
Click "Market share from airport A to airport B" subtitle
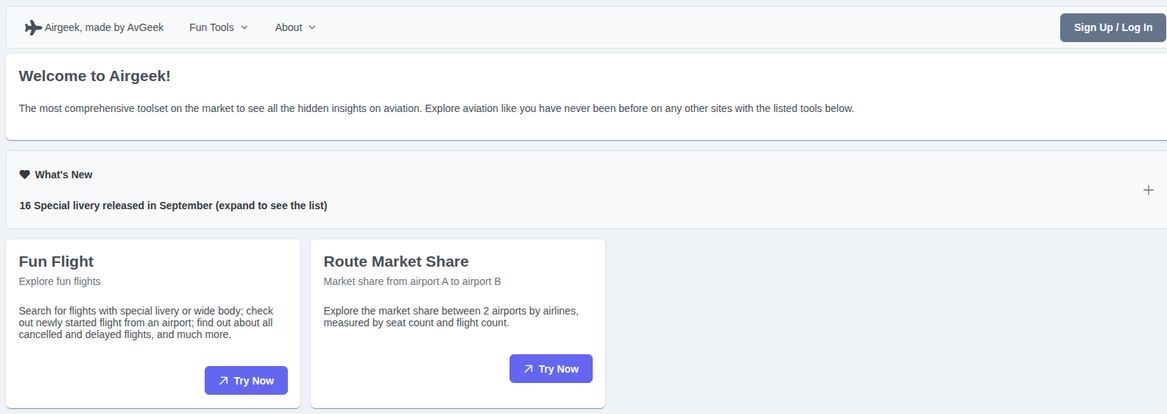pyautogui.click(x=412, y=282)
